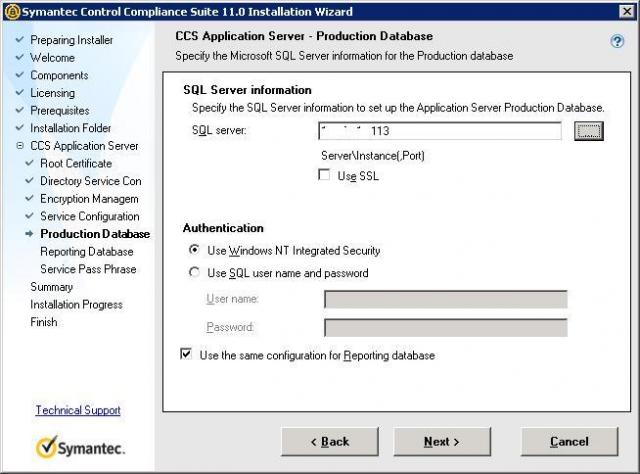The height and width of the screenshot is (474, 640).
Task: Select Use SQL user name and password
Action: (x=194, y=272)
